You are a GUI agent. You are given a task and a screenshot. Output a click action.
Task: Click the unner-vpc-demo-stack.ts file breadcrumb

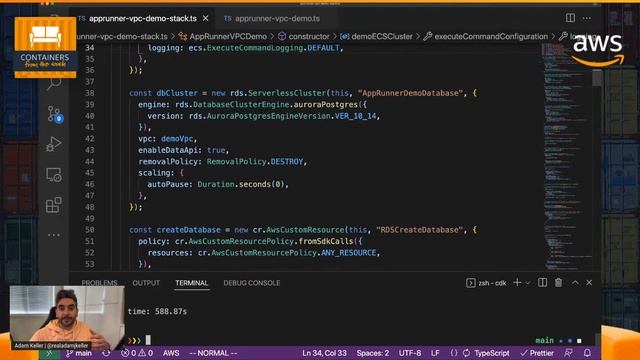(122, 36)
